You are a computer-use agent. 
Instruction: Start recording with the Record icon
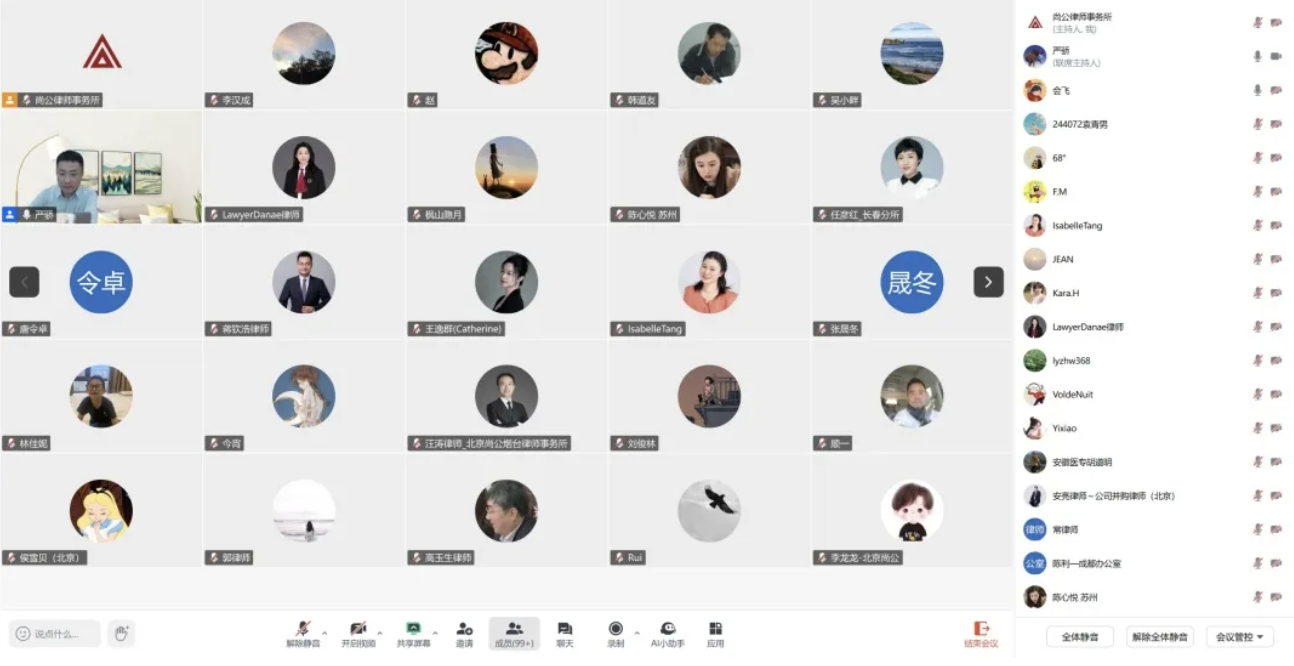click(x=615, y=629)
